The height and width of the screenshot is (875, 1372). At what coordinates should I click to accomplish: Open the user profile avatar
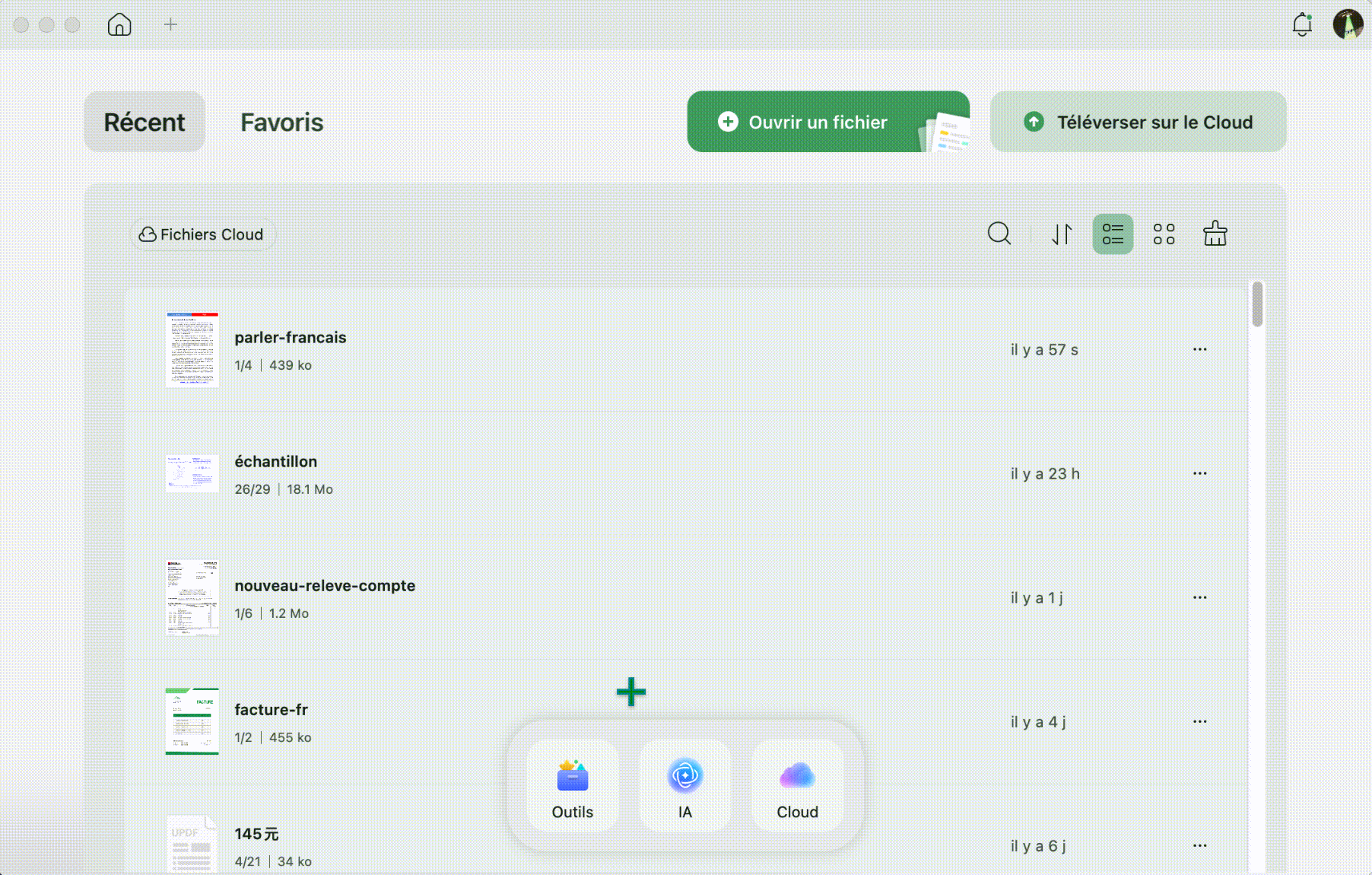(x=1348, y=24)
